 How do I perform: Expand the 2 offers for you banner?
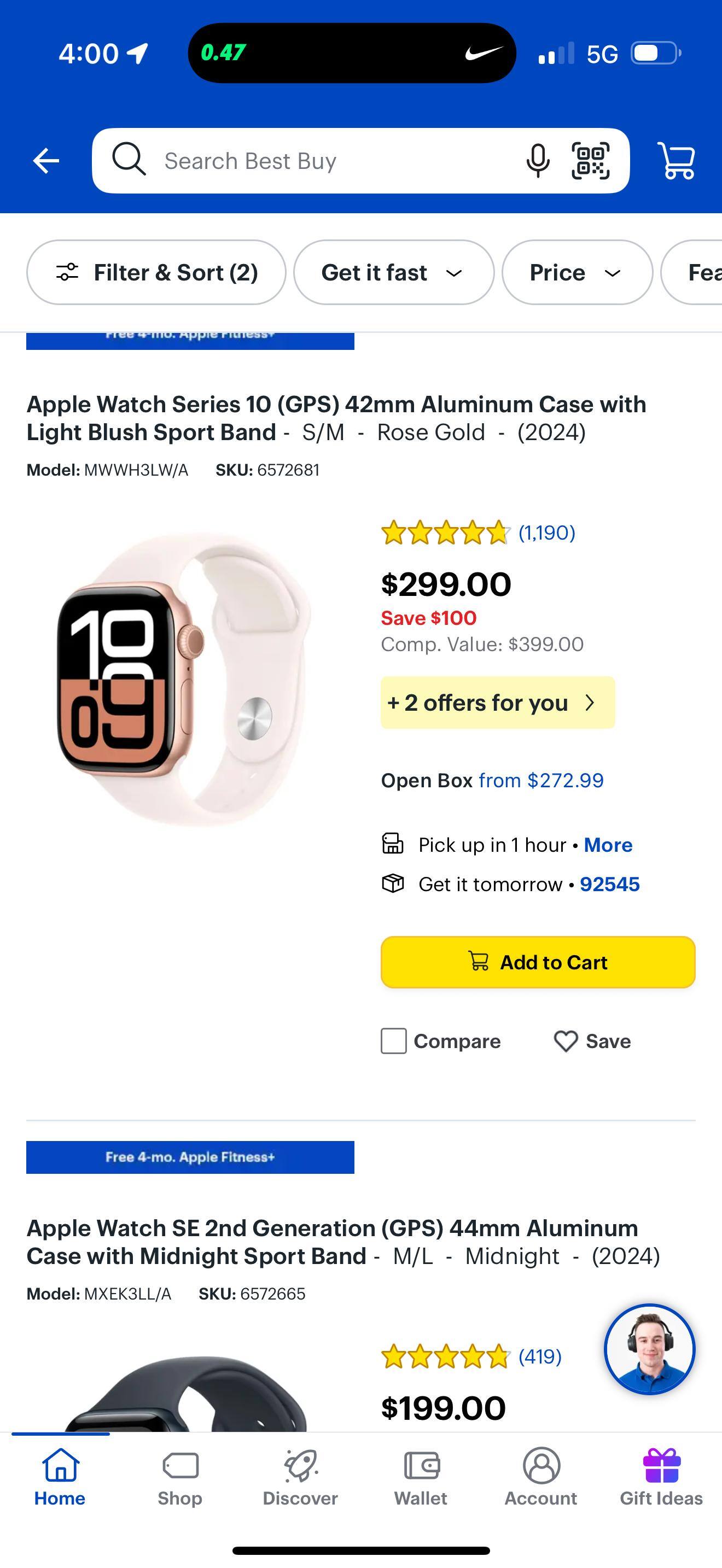pos(497,703)
